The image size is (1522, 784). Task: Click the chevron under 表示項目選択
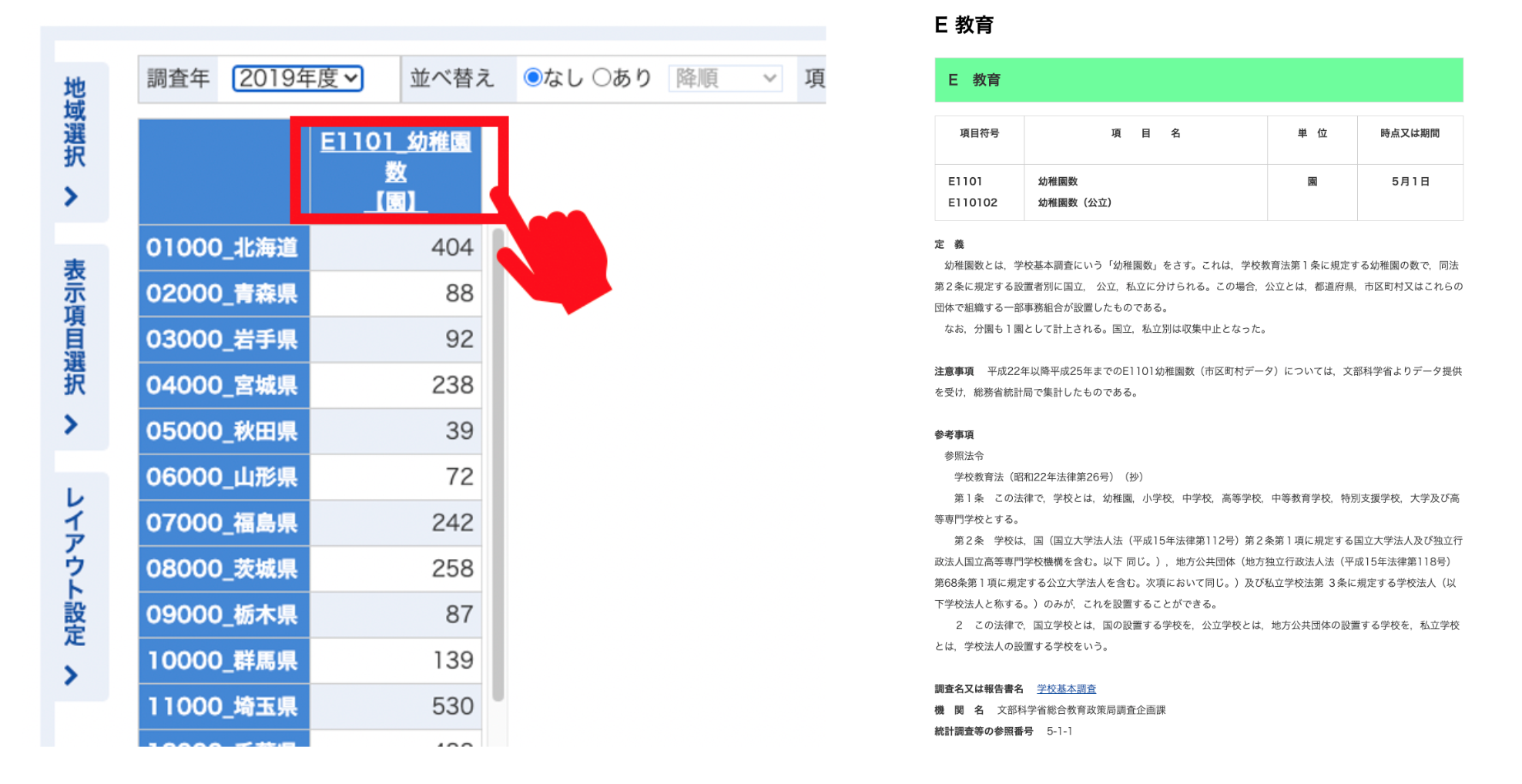[x=72, y=424]
